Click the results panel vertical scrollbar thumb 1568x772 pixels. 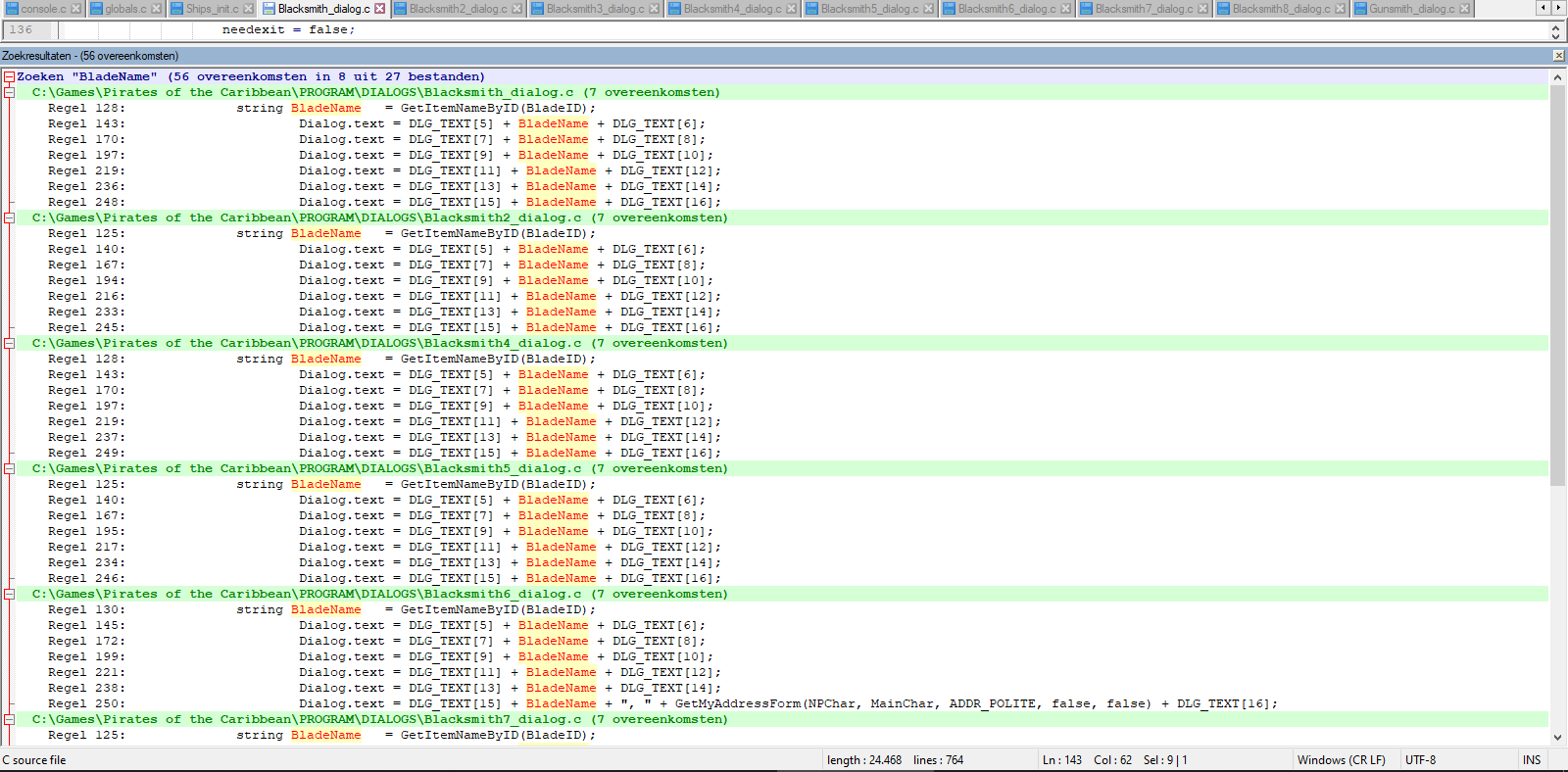(1557, 284)
